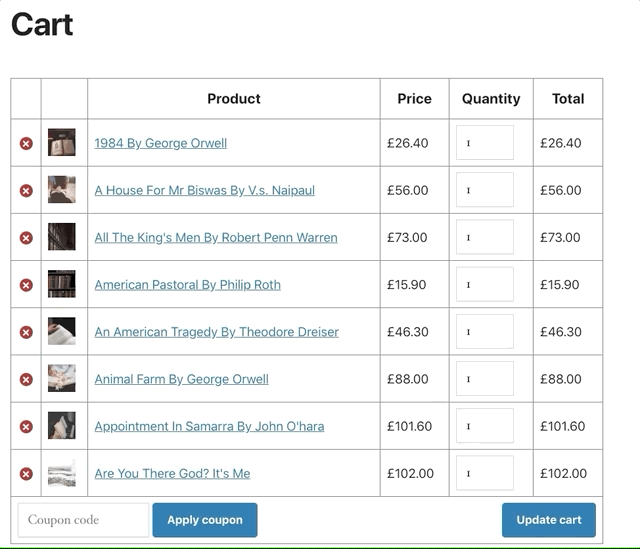Click quantity field for 1984 book
The image size is (640, 549).
click(485, 143)
